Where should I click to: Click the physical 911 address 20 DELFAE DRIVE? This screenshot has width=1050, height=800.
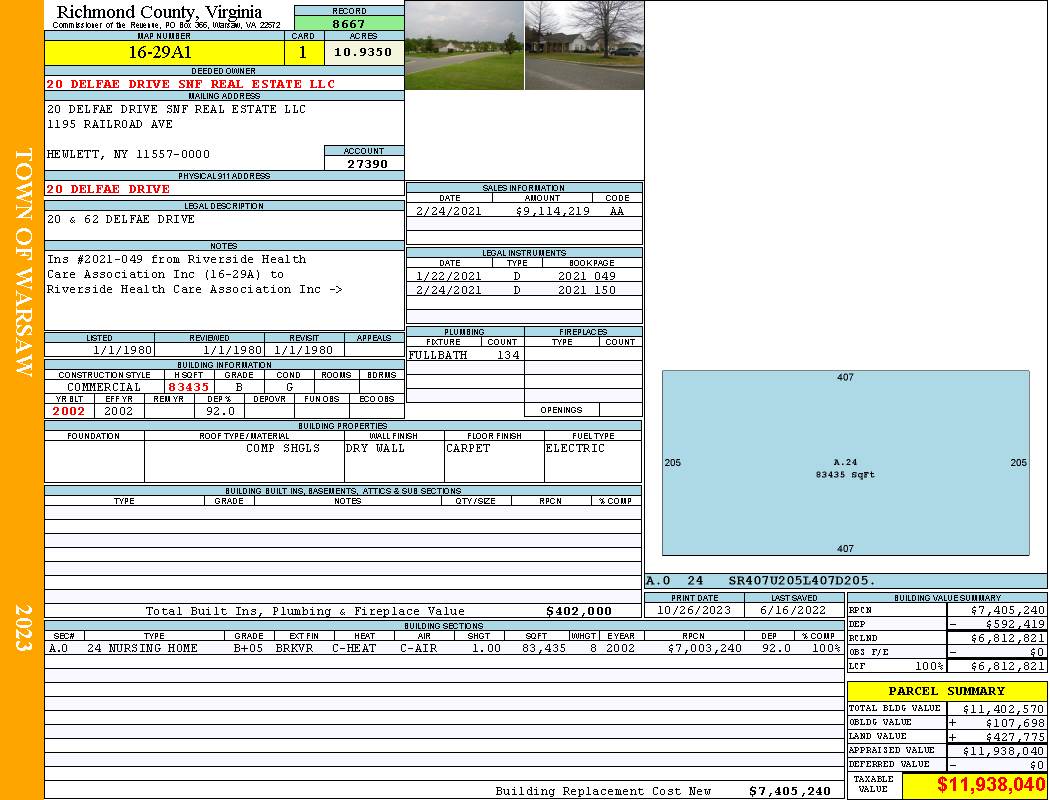[108, 188]
